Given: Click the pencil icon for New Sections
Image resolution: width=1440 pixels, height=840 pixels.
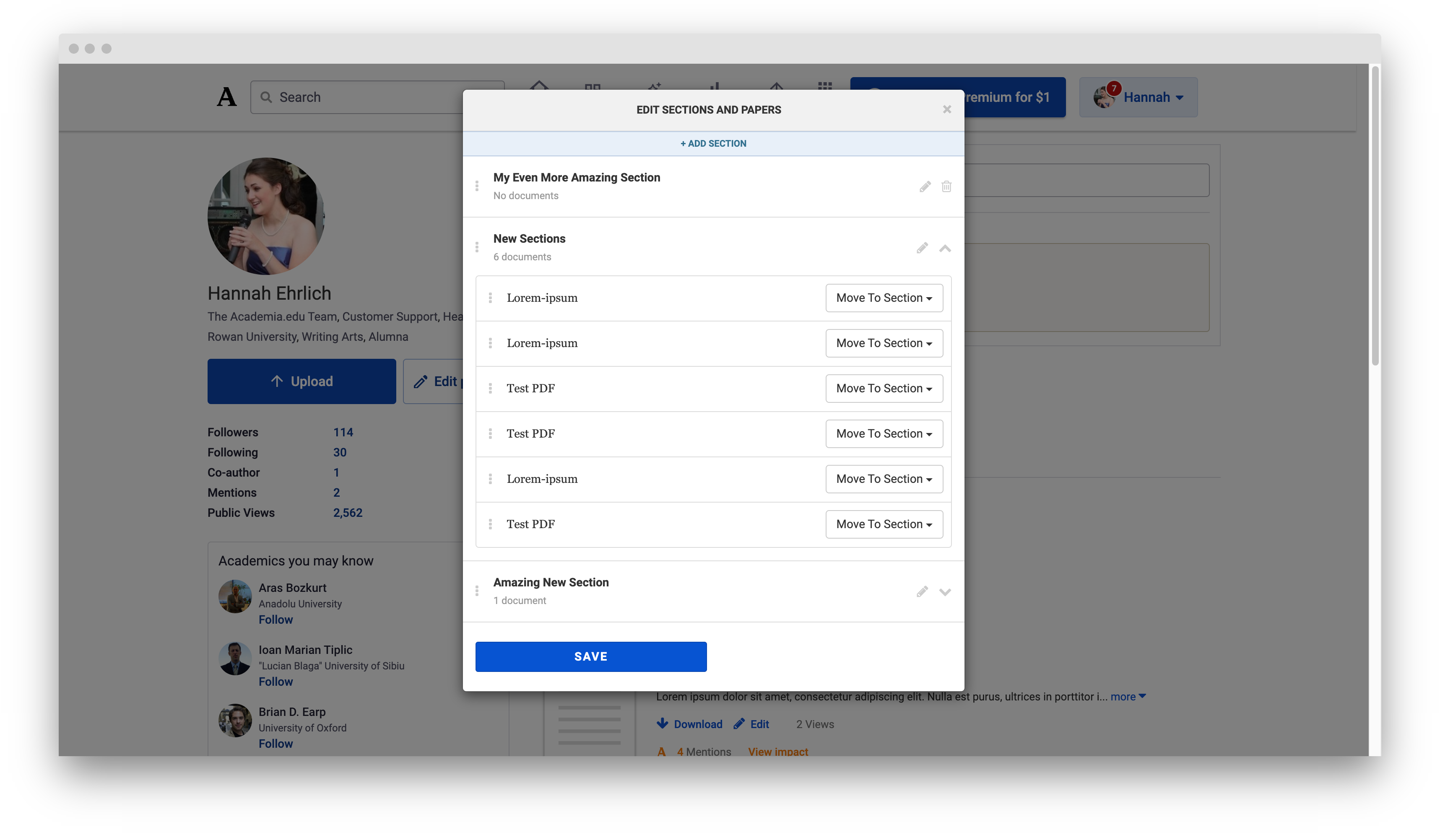Looking at the screenshot, I should click(922, 248).
